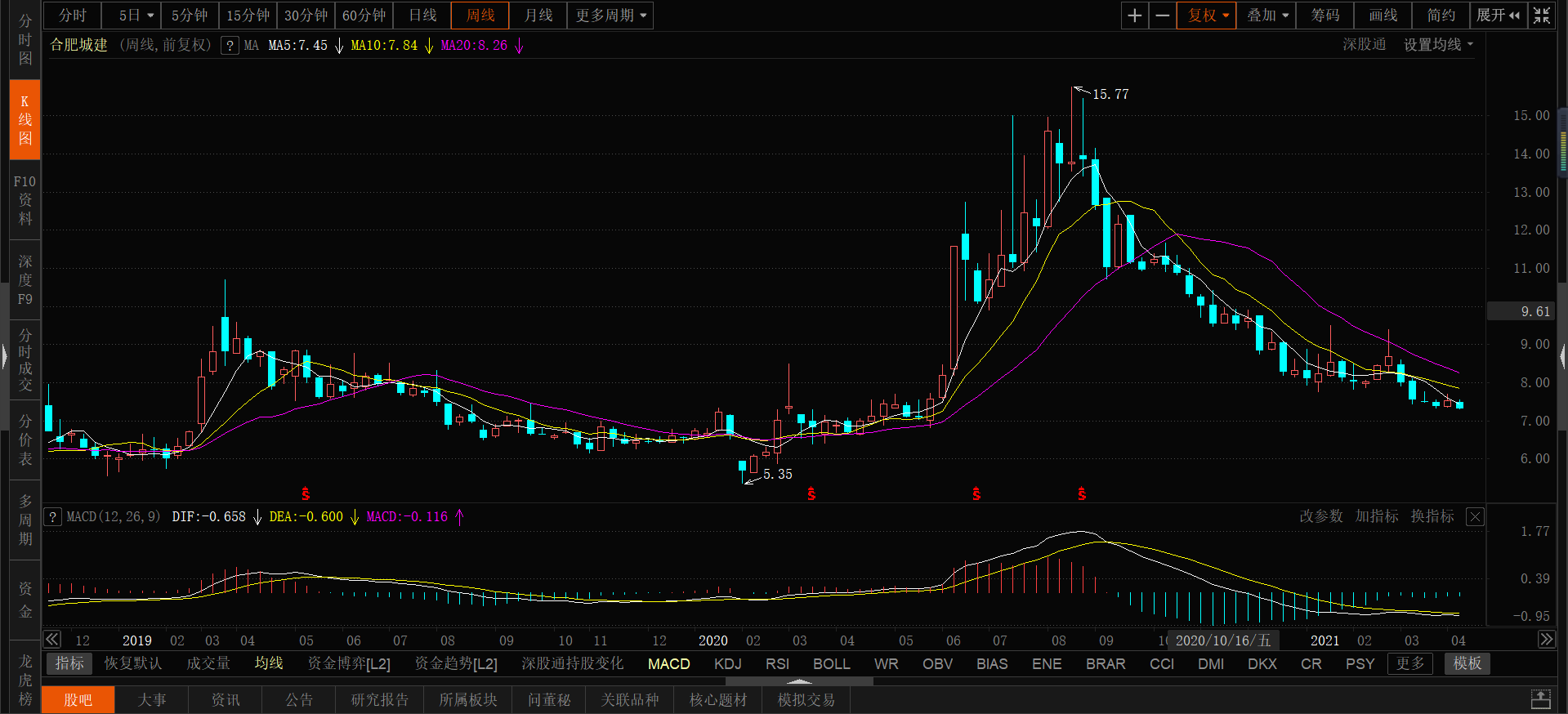Click the question mark help icon next to MA

(230, 46)
